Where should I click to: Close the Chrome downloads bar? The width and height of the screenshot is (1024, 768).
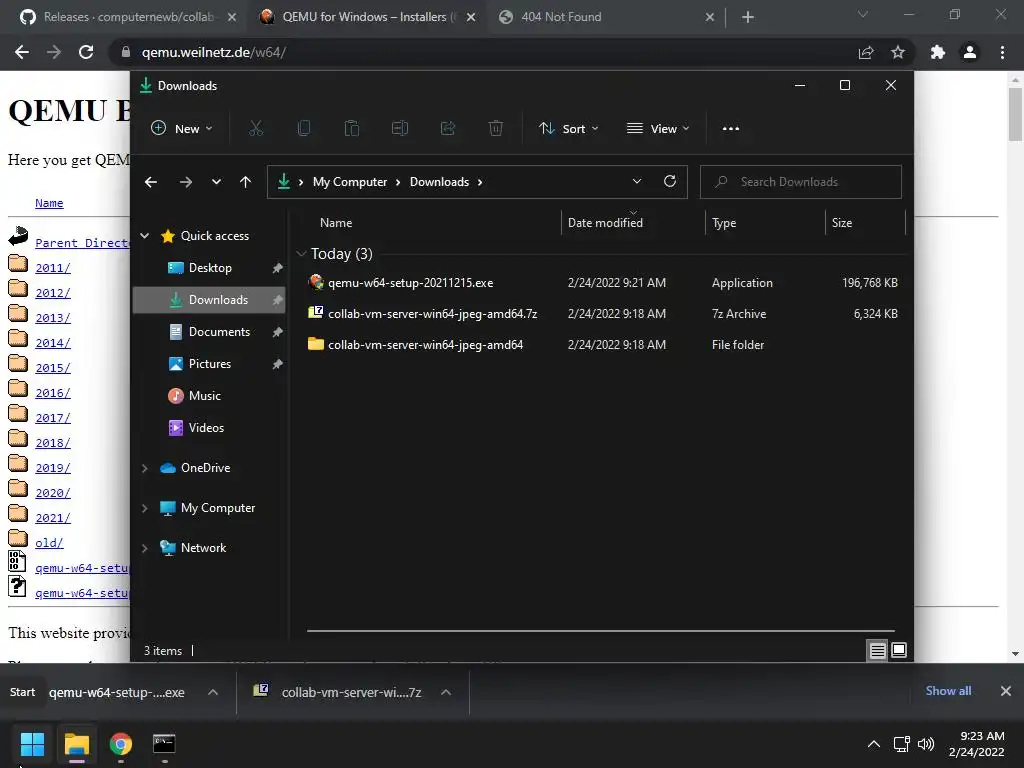tap(1006, 691)
